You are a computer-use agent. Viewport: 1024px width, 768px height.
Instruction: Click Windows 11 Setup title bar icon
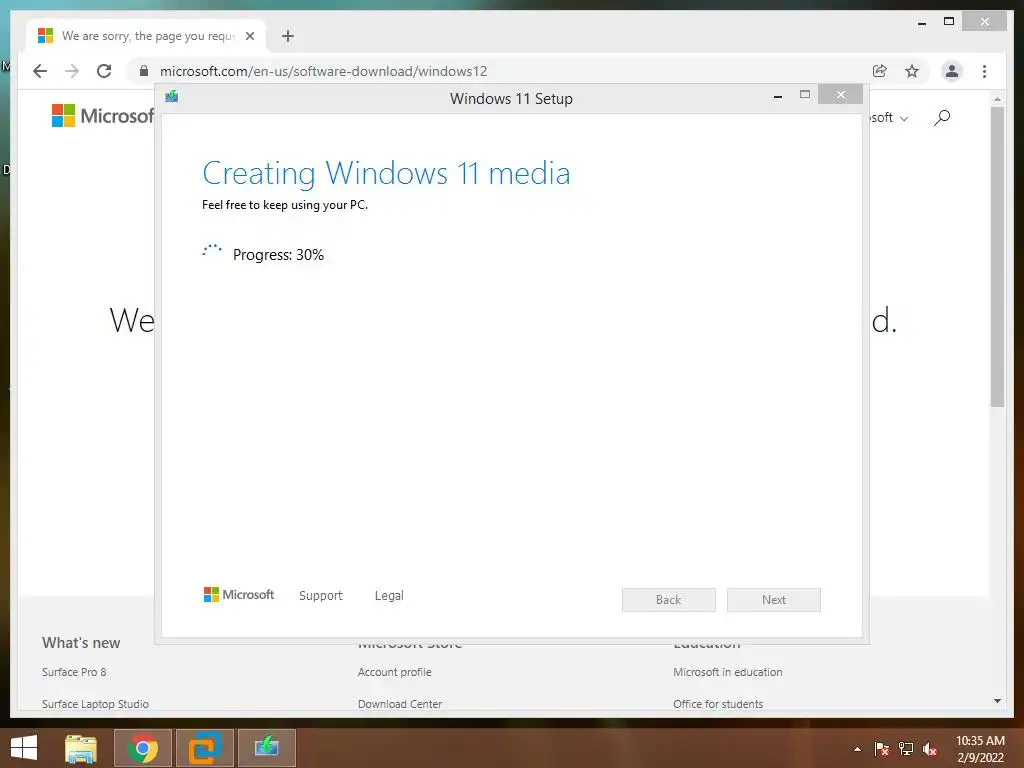[x=172, y=97]
